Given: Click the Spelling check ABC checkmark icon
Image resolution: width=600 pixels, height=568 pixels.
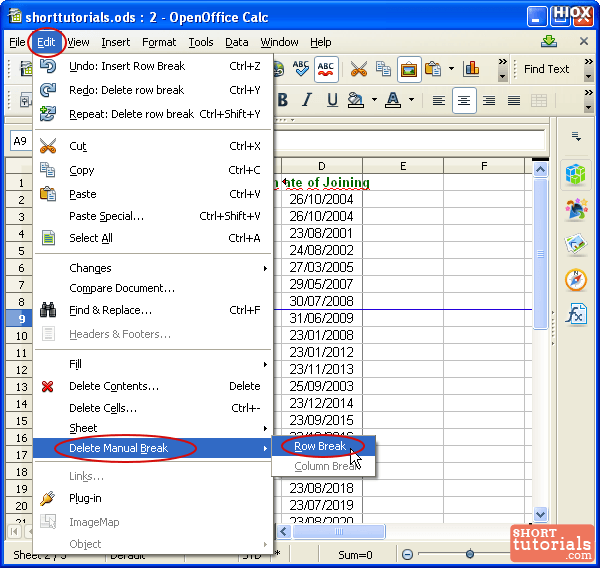Looking at the screenshot, I should 301,69.
